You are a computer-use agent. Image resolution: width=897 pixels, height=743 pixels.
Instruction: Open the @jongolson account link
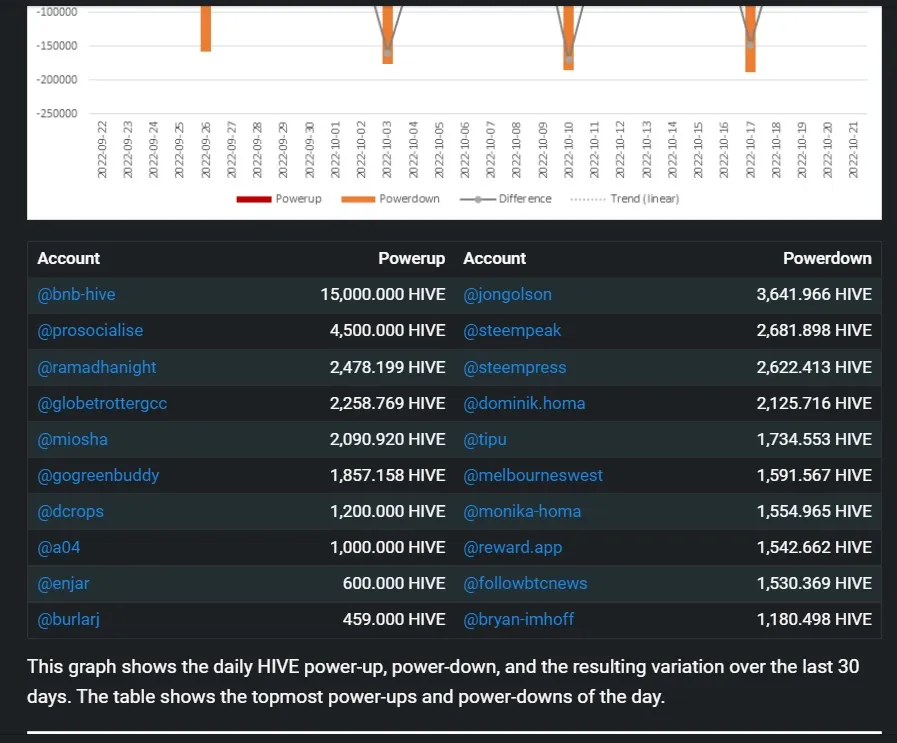[x=507, y=295]
